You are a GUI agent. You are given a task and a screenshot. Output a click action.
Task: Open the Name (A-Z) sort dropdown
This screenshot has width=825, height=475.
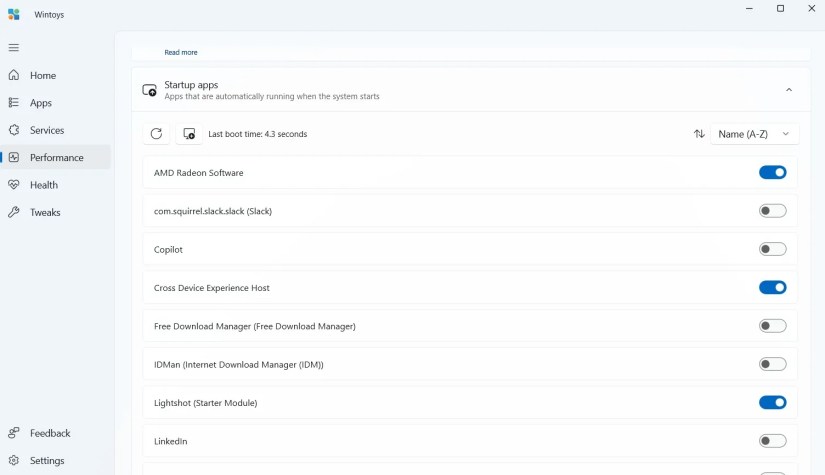click(x=754, y=134)
